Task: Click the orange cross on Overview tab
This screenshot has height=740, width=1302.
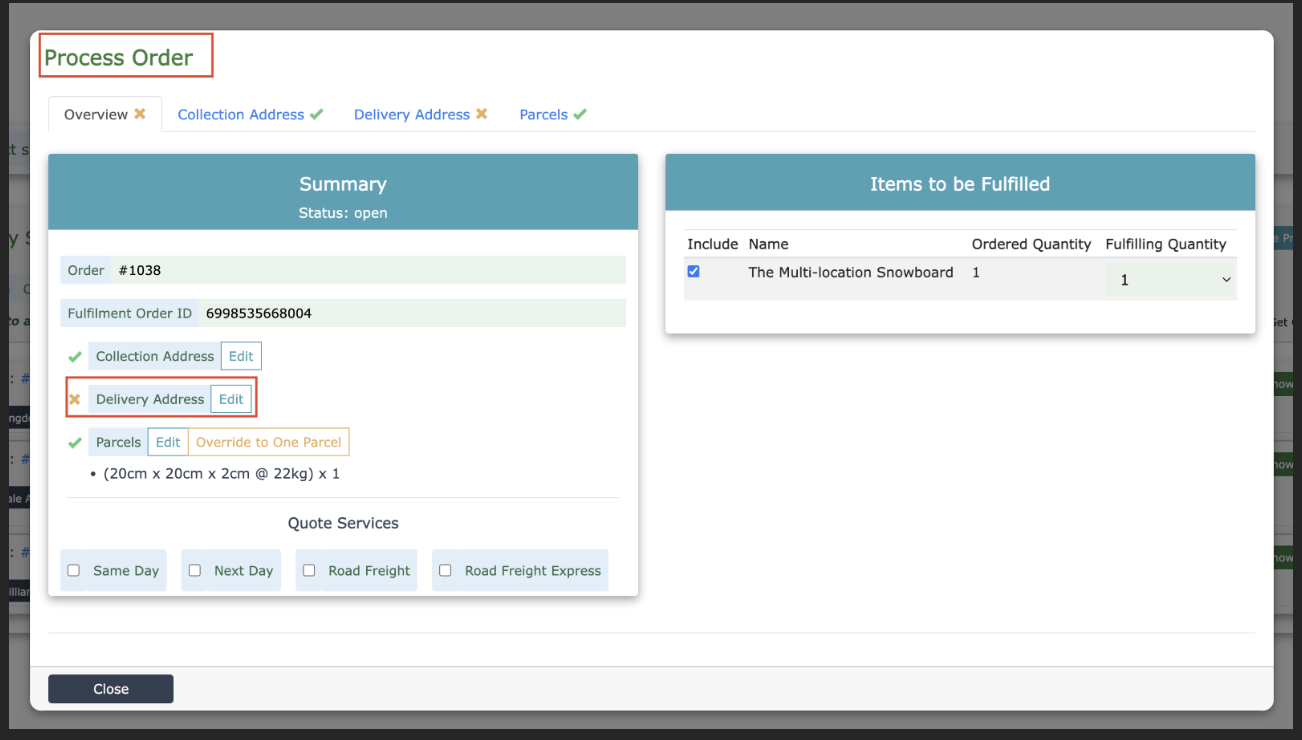Action: (x=140, y=114)
